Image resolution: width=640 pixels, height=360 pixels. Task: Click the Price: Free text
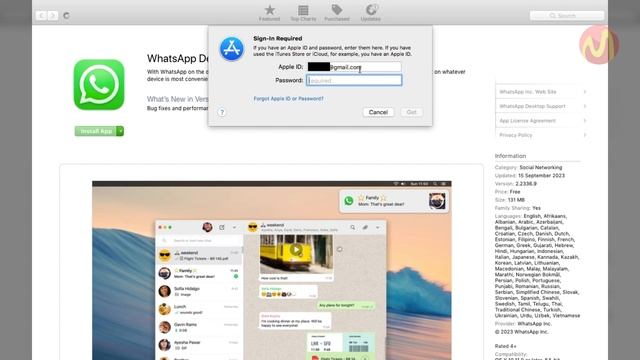[507, 192]
